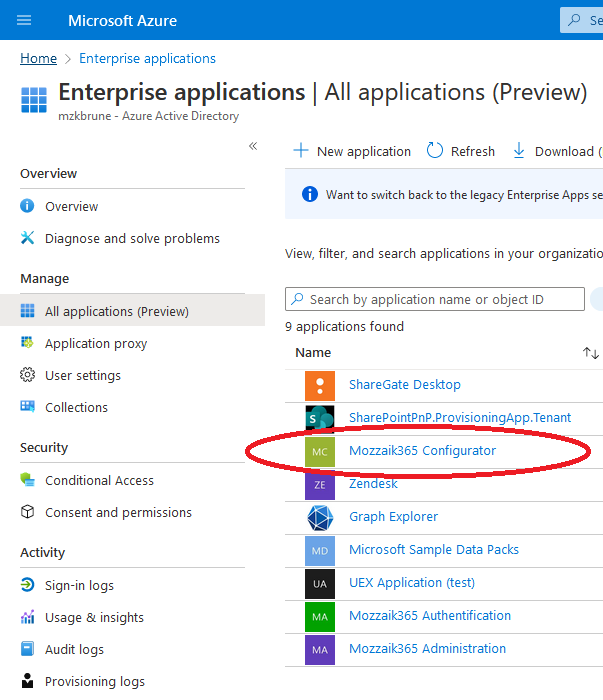Open the hamburger portal menu
Screen dimensions: 603x700
(24, 20)
